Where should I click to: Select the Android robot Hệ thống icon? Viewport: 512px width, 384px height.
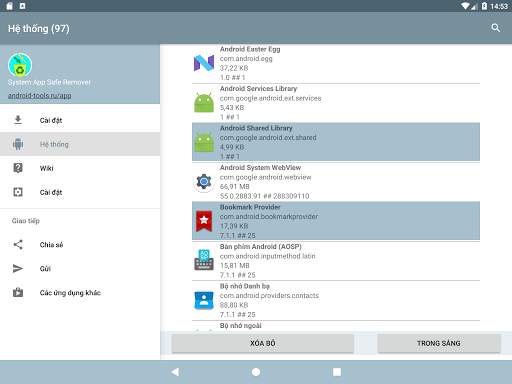click(18, 144)
